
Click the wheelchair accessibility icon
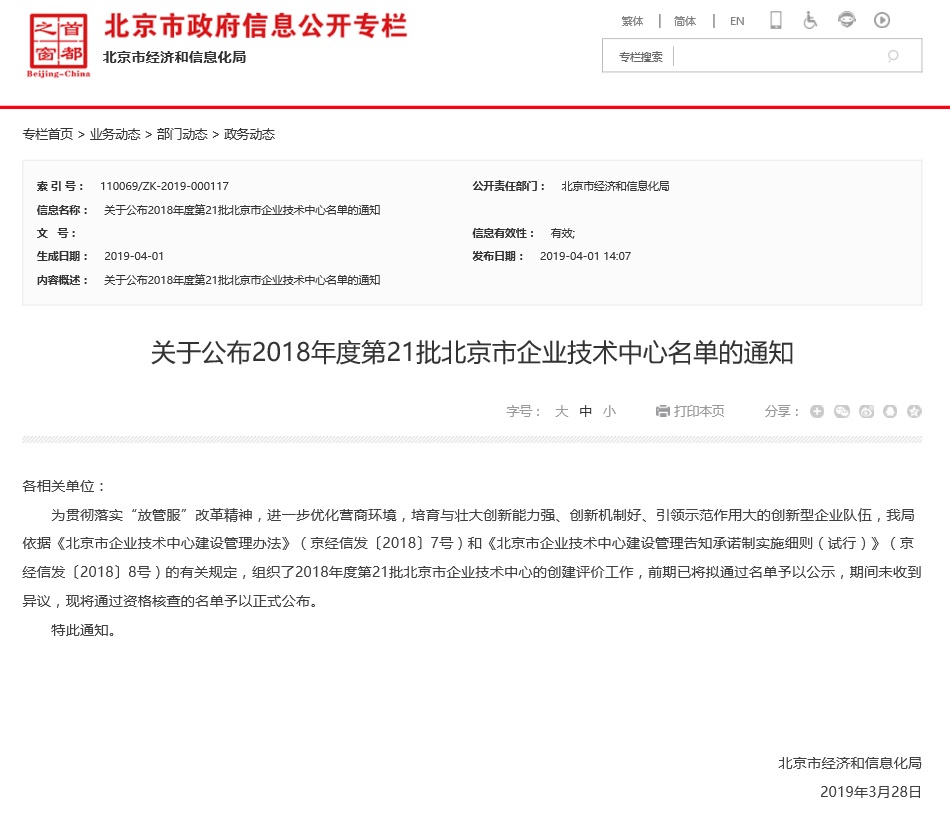[811, 21]
